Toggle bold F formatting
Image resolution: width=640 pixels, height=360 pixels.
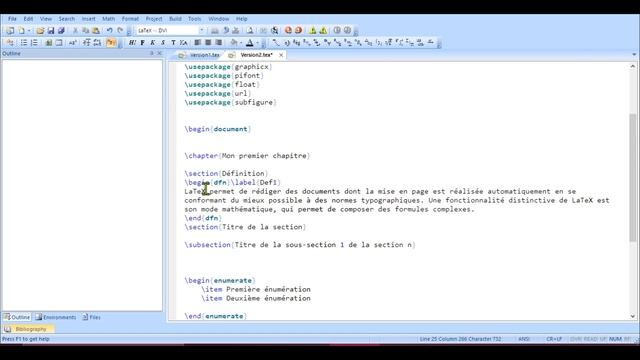point(142,42)
